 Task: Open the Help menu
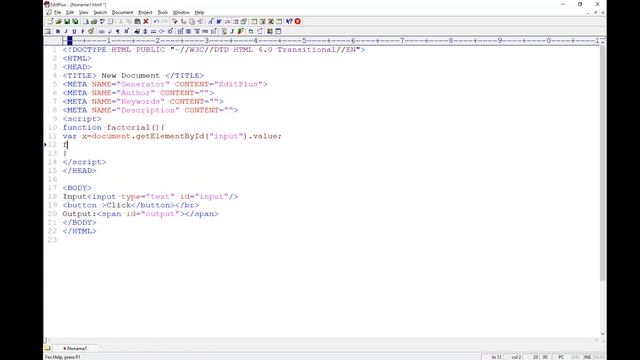point(199,12)
